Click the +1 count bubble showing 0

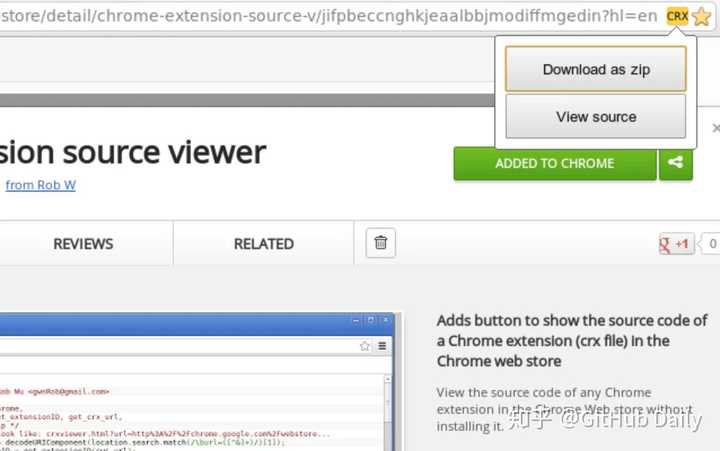click(x=710, y=244)
